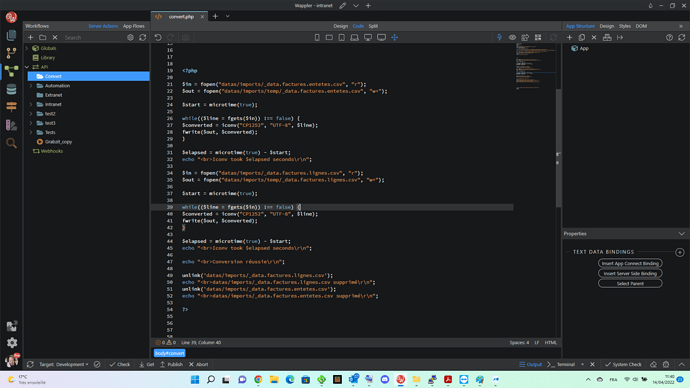Viewport: 690px width, 388px height.
Task: Click the Publish button
Action: point(171,364)
